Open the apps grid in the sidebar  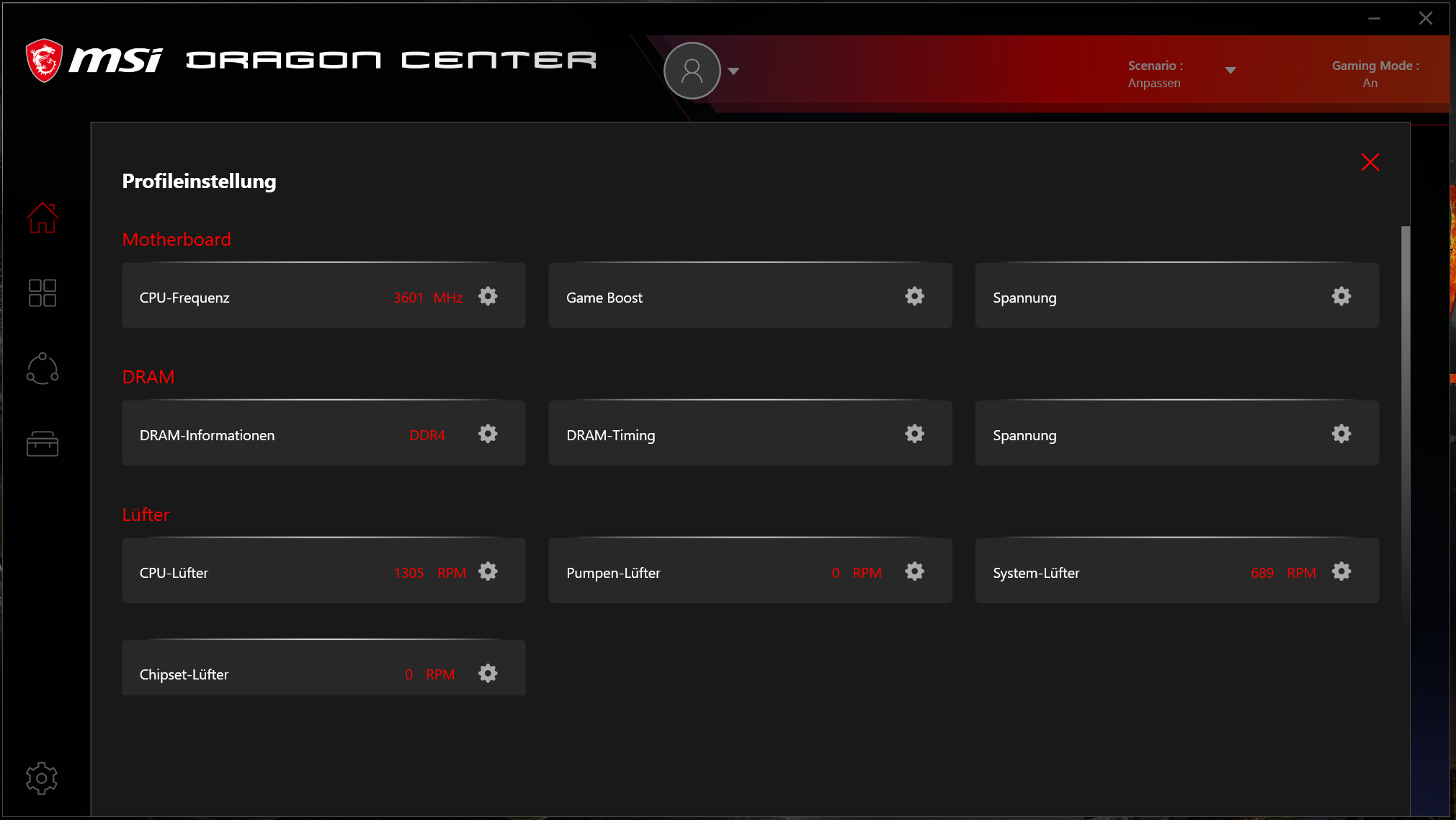[43, 293]
